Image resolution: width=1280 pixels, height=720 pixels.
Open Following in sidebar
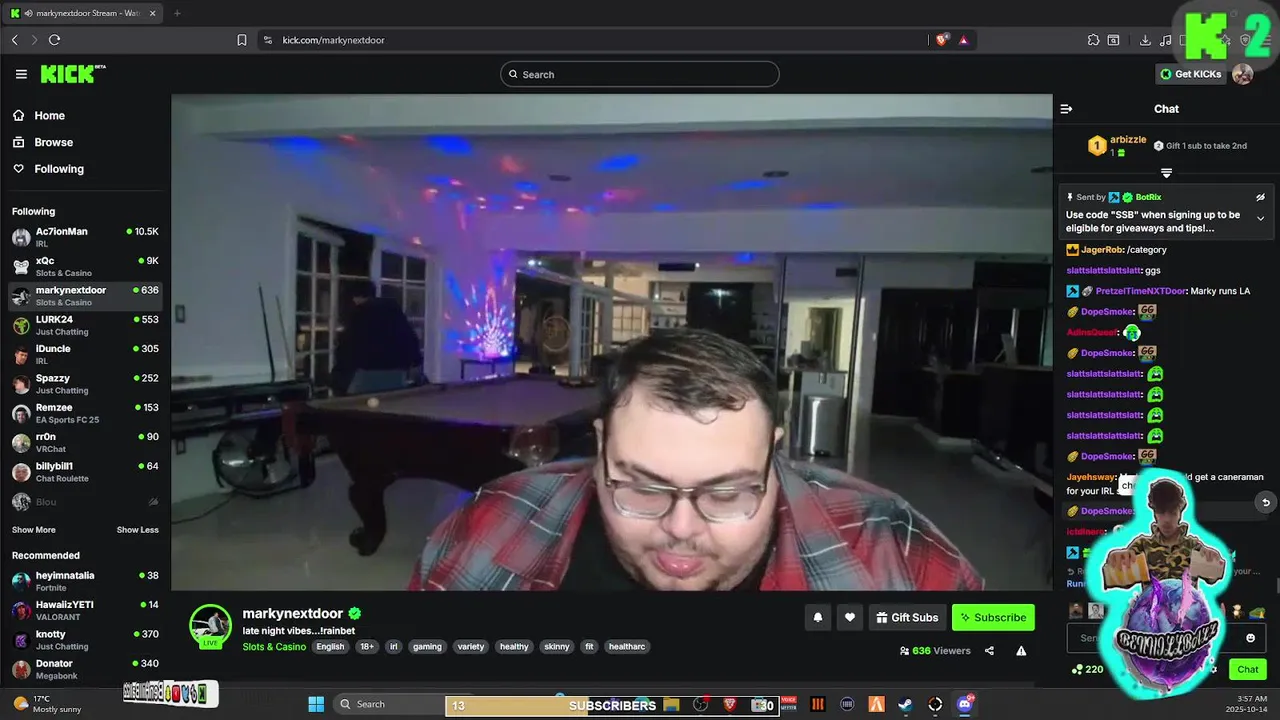point(59,169)
